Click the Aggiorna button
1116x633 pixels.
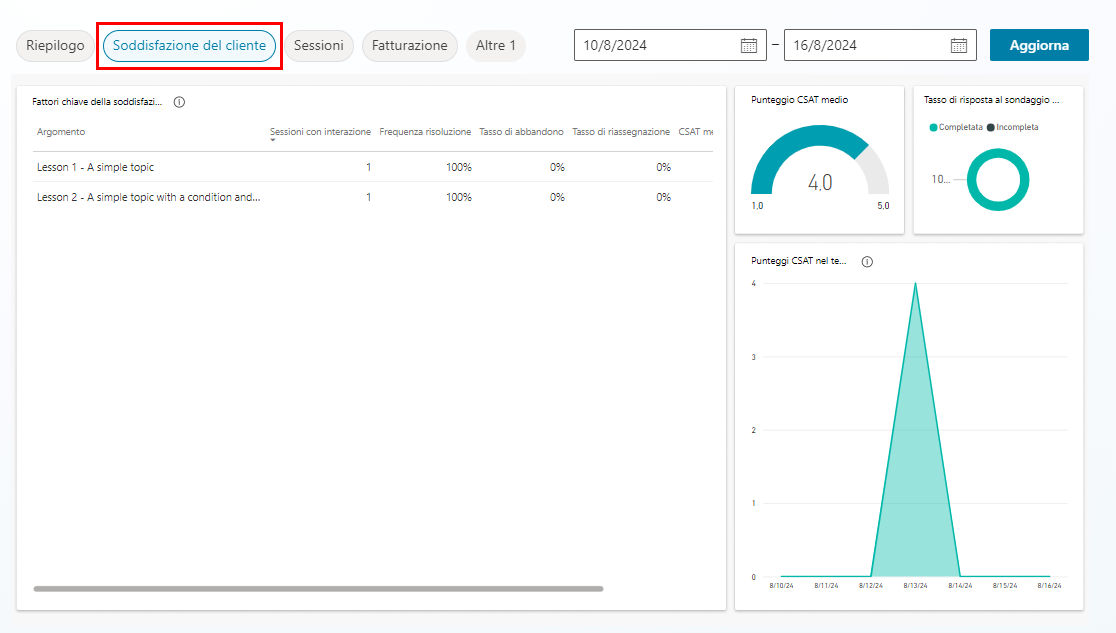tap(1039, 45)
